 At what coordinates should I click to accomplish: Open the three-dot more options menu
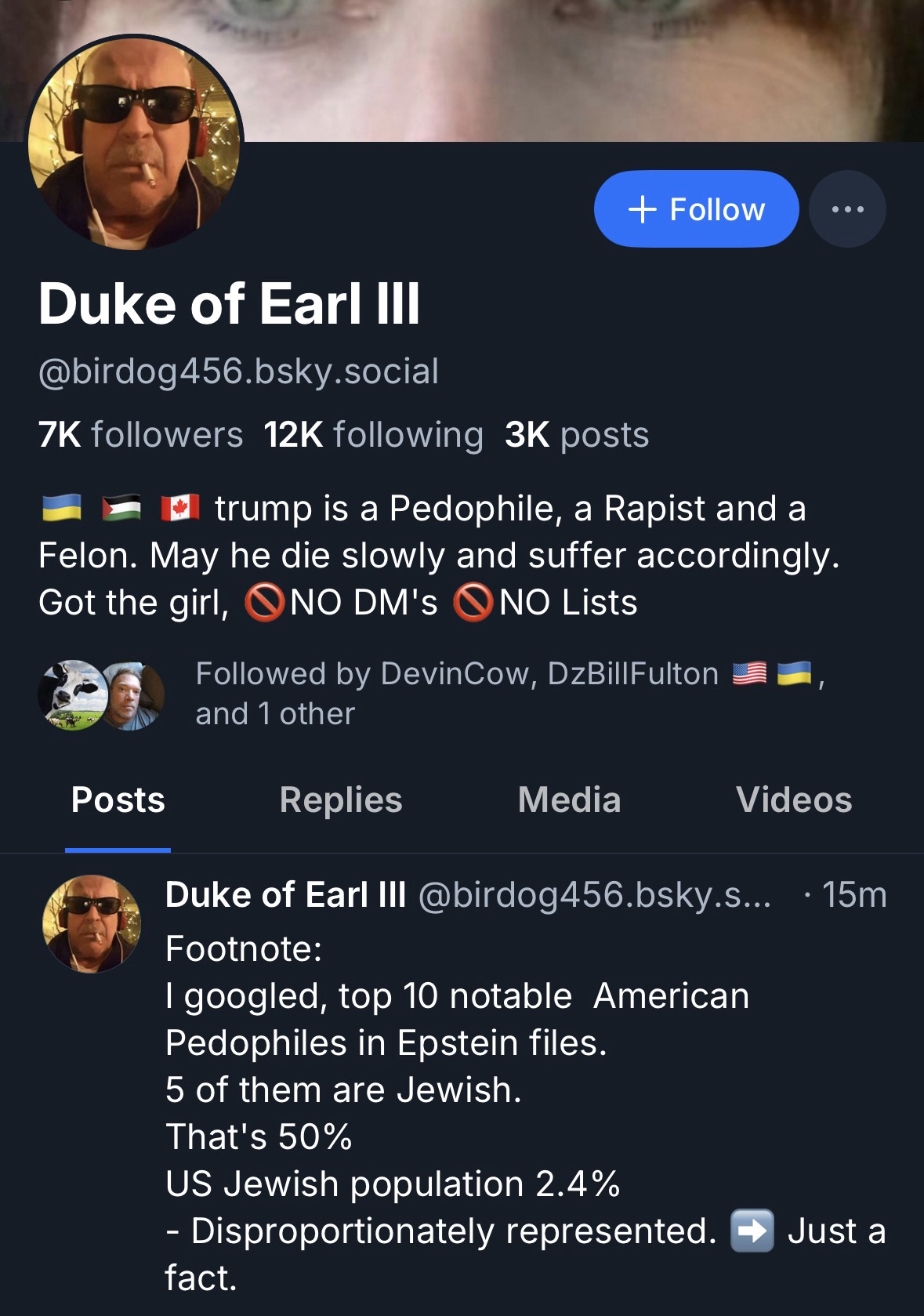click(x=847, y=209)
